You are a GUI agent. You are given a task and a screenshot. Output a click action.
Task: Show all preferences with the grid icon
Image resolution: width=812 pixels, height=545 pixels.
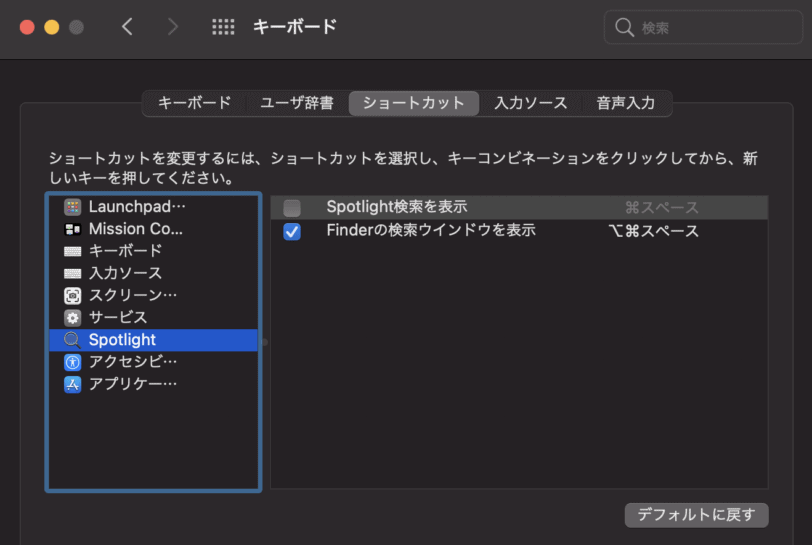[x=223, y=27]
